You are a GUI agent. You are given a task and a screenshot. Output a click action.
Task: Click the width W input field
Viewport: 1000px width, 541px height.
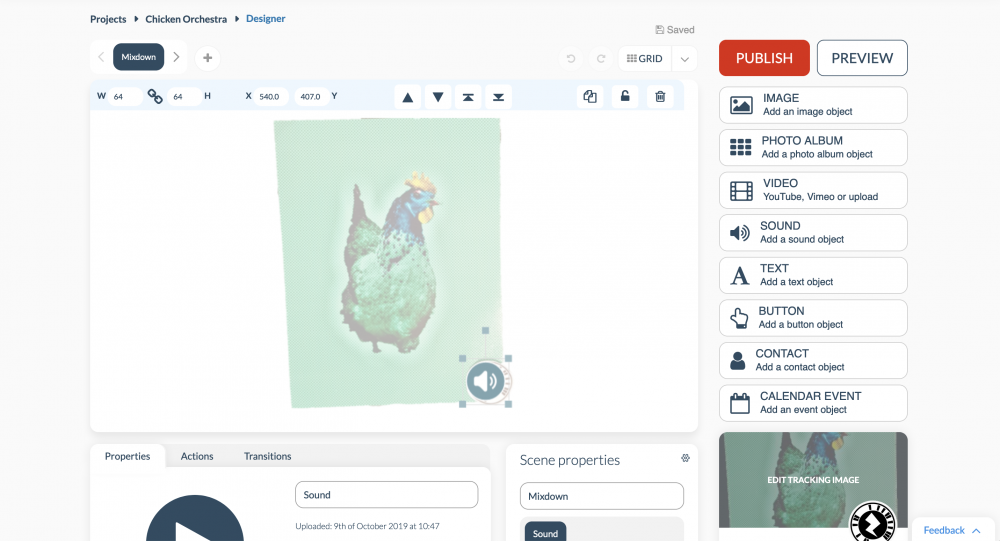click(x=124, y=96)
